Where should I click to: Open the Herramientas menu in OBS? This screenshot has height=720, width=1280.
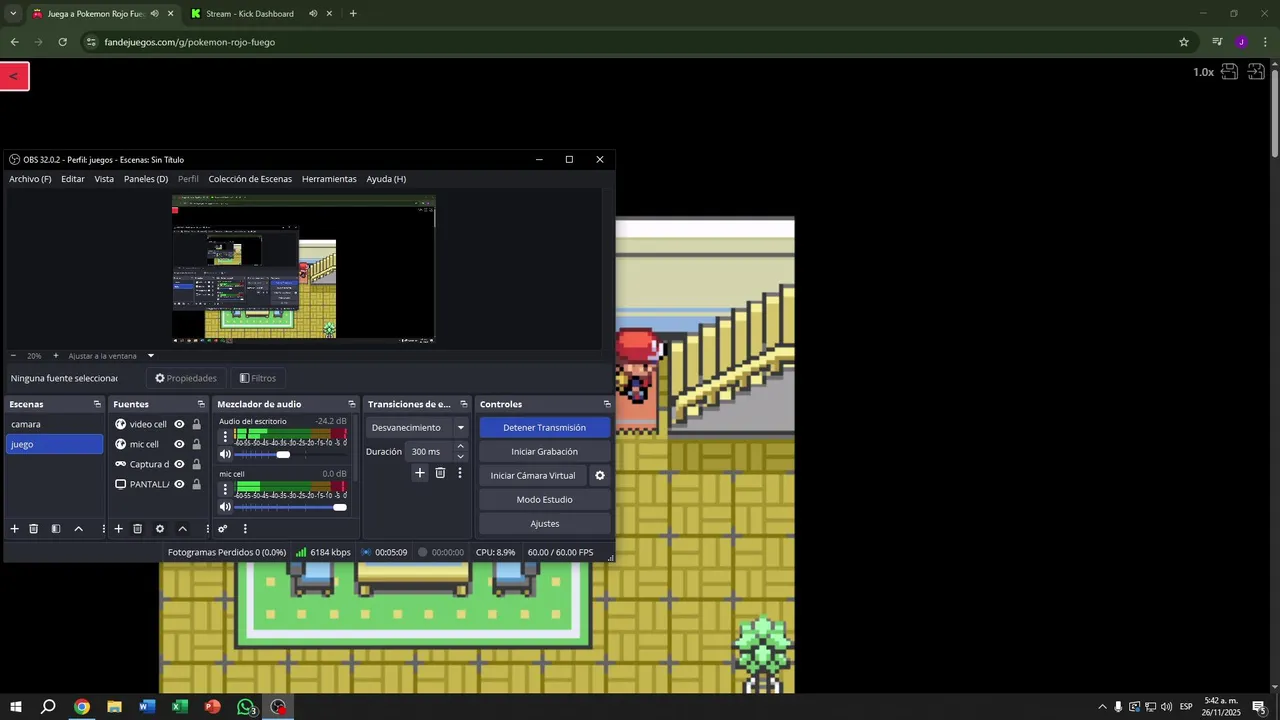tap(329, 179)
